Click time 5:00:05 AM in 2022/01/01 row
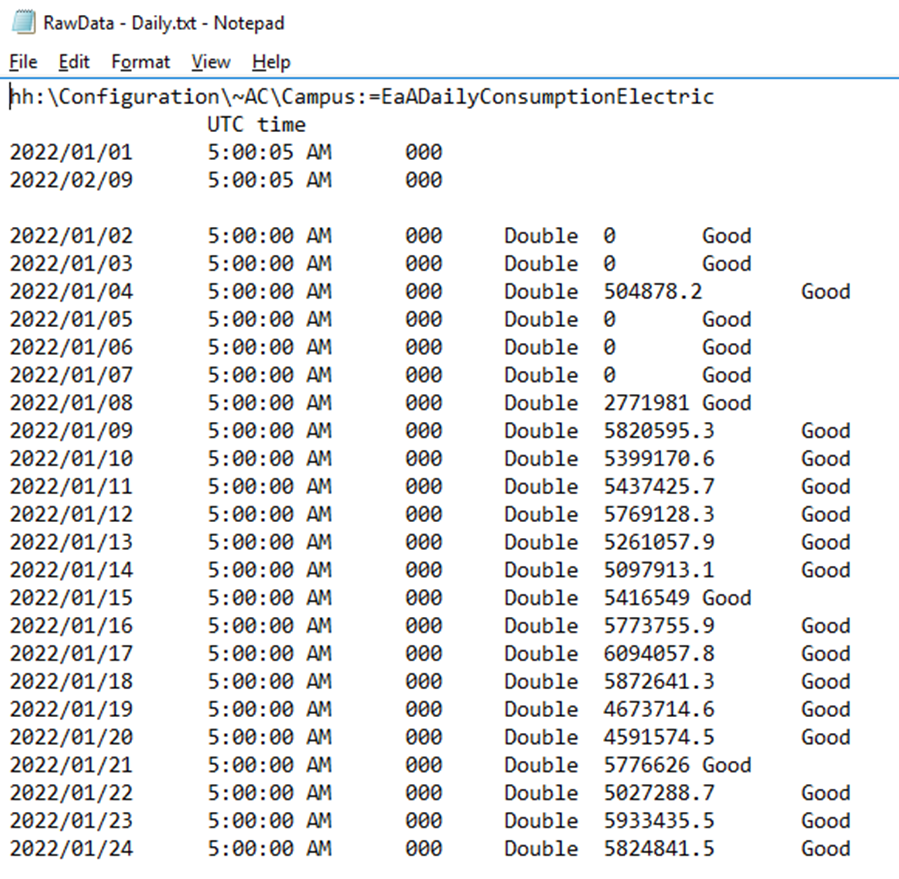The height and width of the screenshot is (879, 899). tap(269, 153)
